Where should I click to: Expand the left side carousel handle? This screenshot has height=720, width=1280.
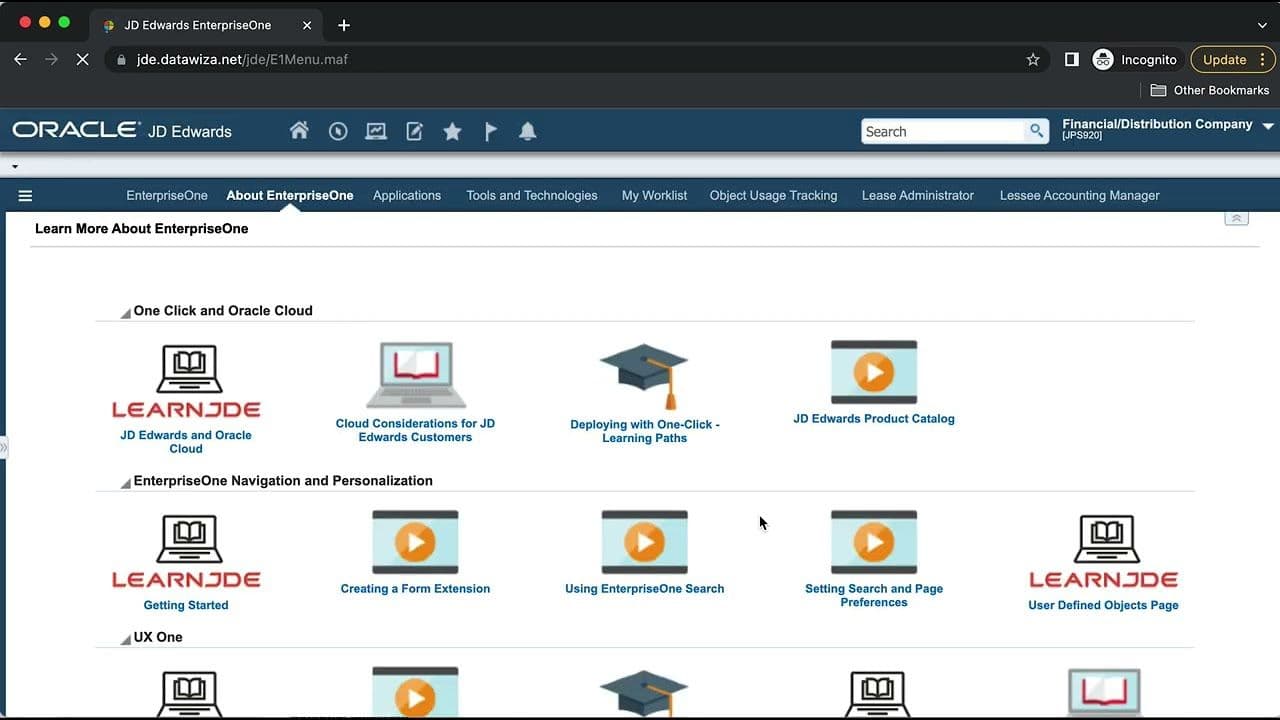coord(4,448)
